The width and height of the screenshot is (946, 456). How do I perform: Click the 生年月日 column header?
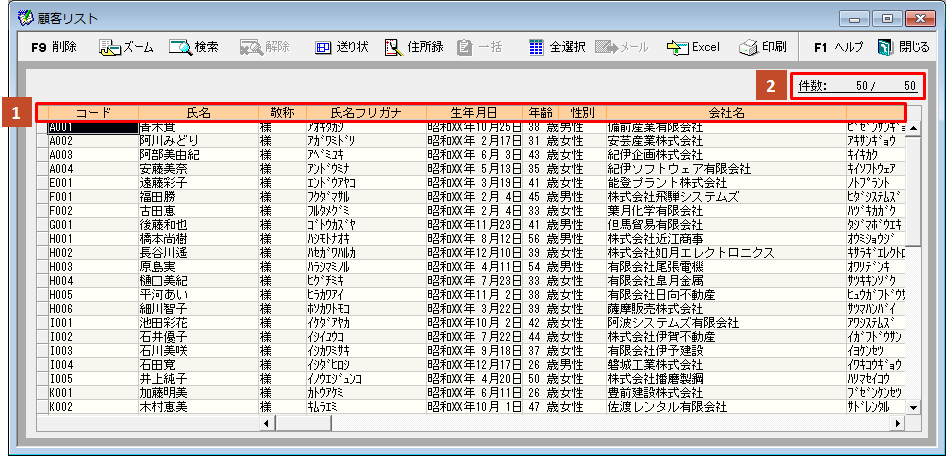pyautogui.click(x=473, y=113)
